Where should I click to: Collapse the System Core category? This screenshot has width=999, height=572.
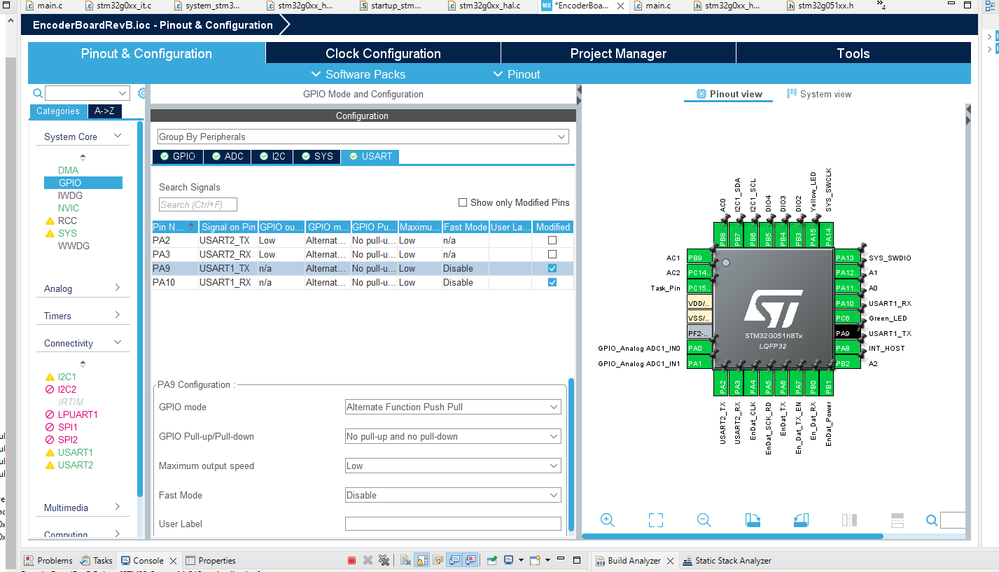pyautogui.click(x=82, y=136)
